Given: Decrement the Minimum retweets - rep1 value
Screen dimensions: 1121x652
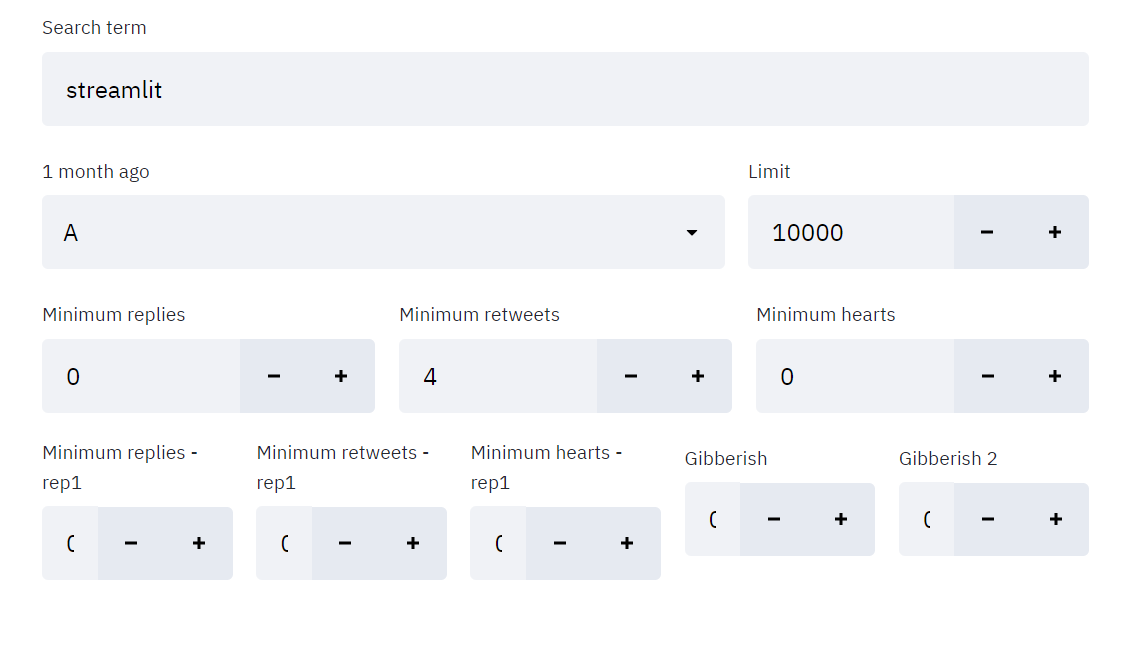Looking at the screenshot, I should coord(344,543).
